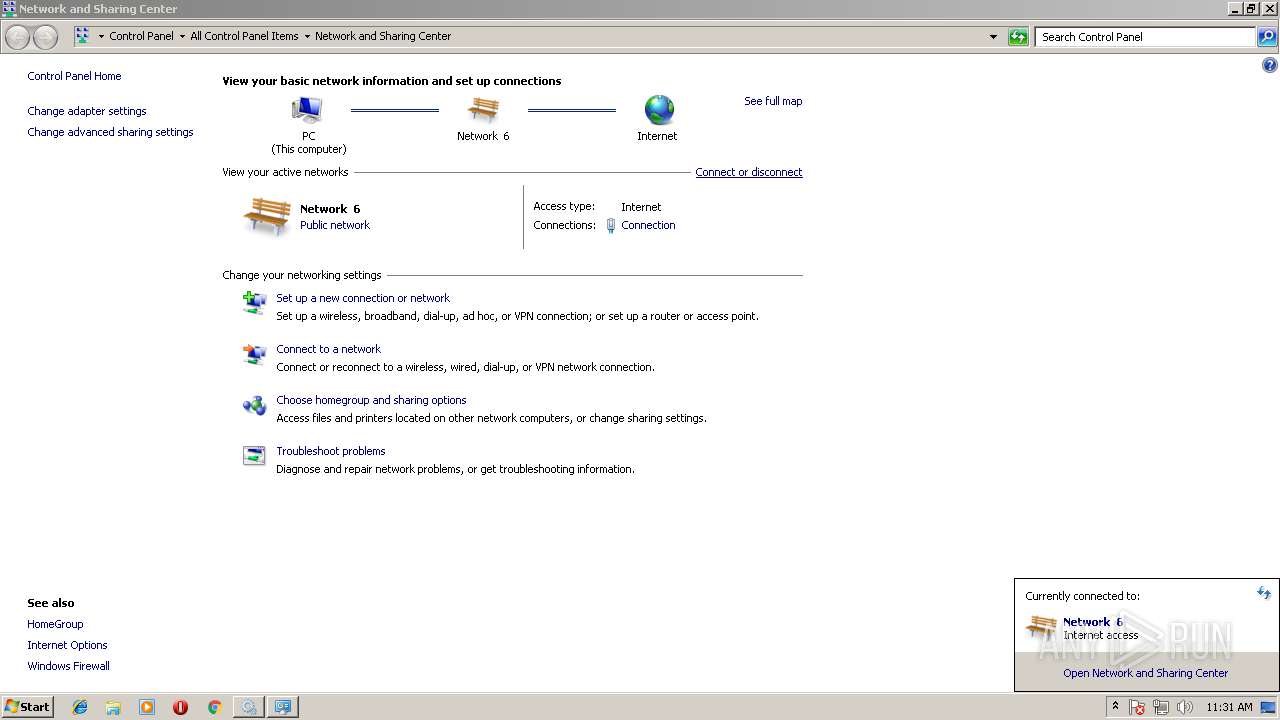1280x720 pixels.
Task: Open the address bar history dropdown
Action: [993, 37]
